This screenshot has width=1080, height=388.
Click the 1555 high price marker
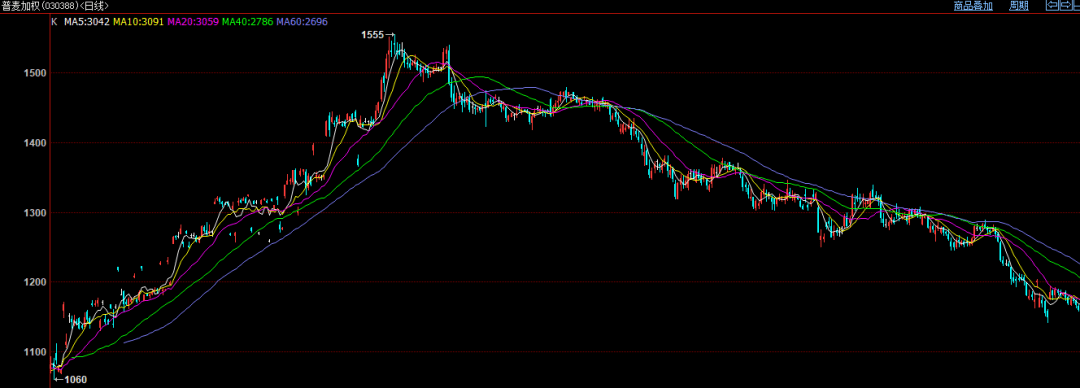pyautogui.click(x=373, y=34)
